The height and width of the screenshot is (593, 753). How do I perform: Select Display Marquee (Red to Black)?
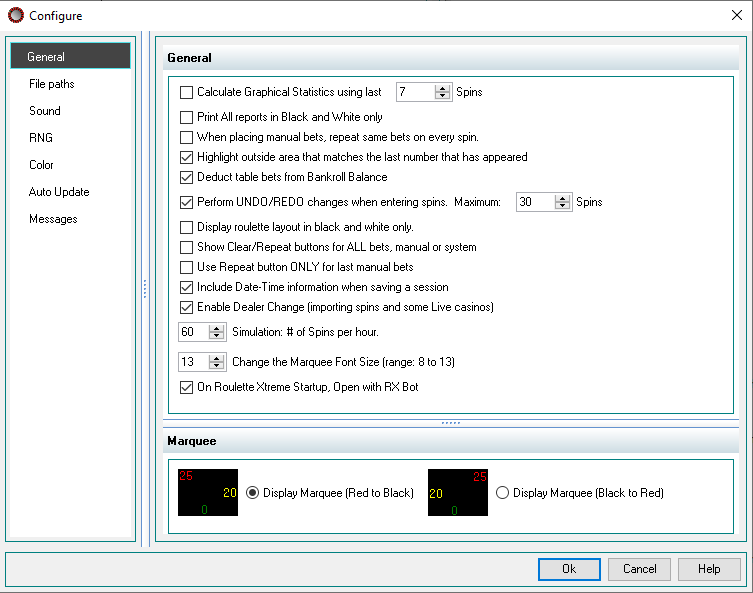coord(253,493)
